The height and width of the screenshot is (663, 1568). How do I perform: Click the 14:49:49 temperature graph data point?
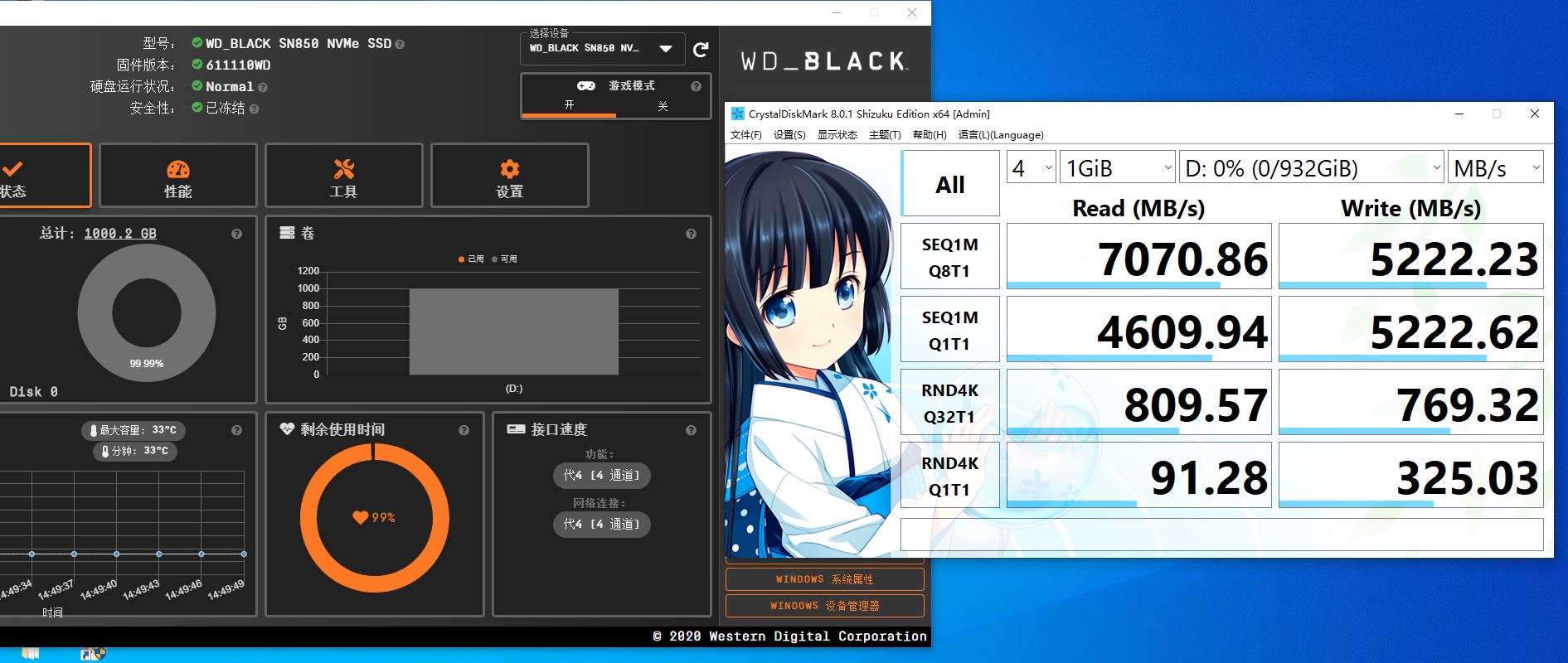pos(244,554)
